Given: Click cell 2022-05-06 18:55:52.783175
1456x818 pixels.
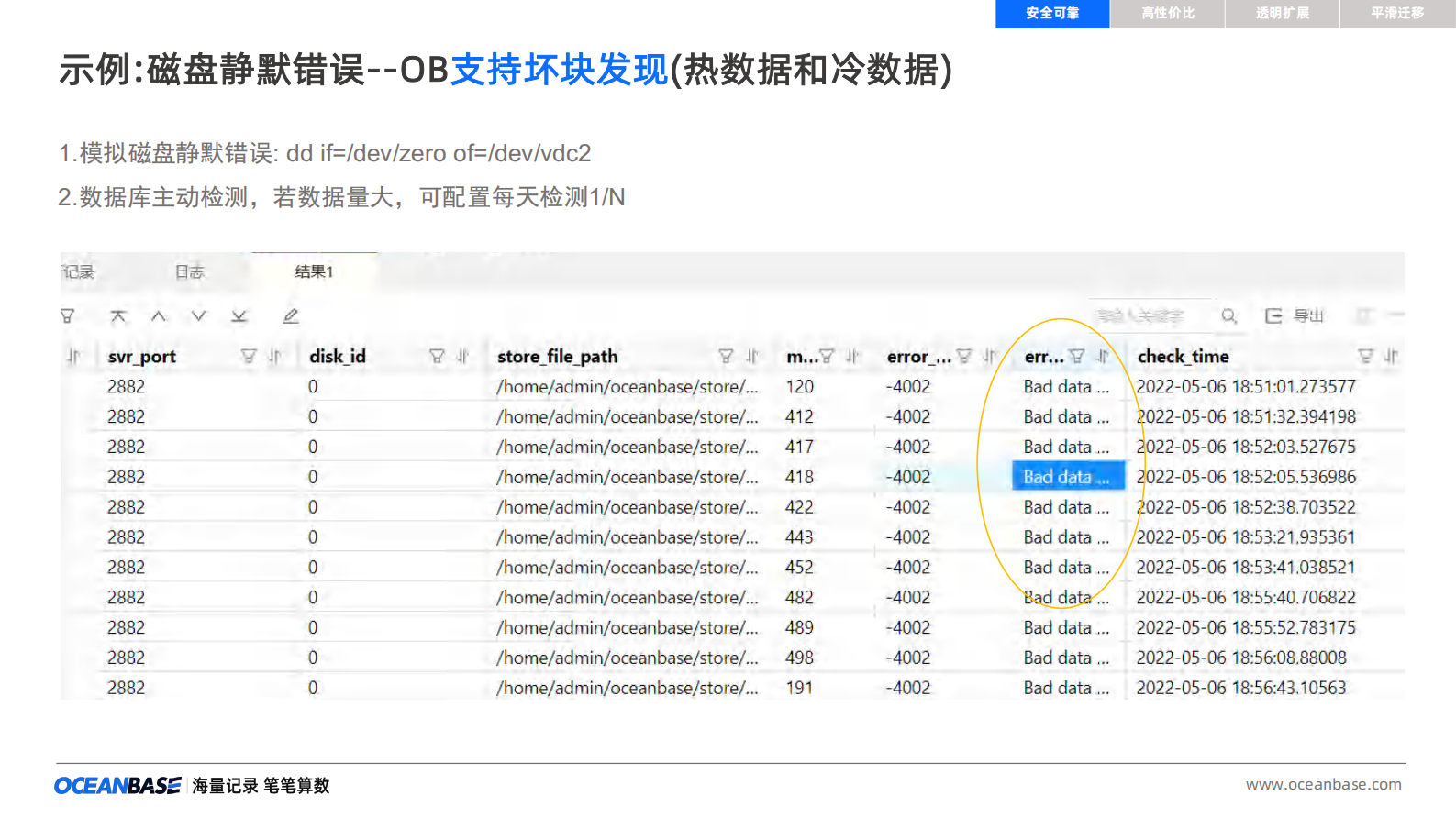Looking at the screenshot, I should pos(1246,628).
